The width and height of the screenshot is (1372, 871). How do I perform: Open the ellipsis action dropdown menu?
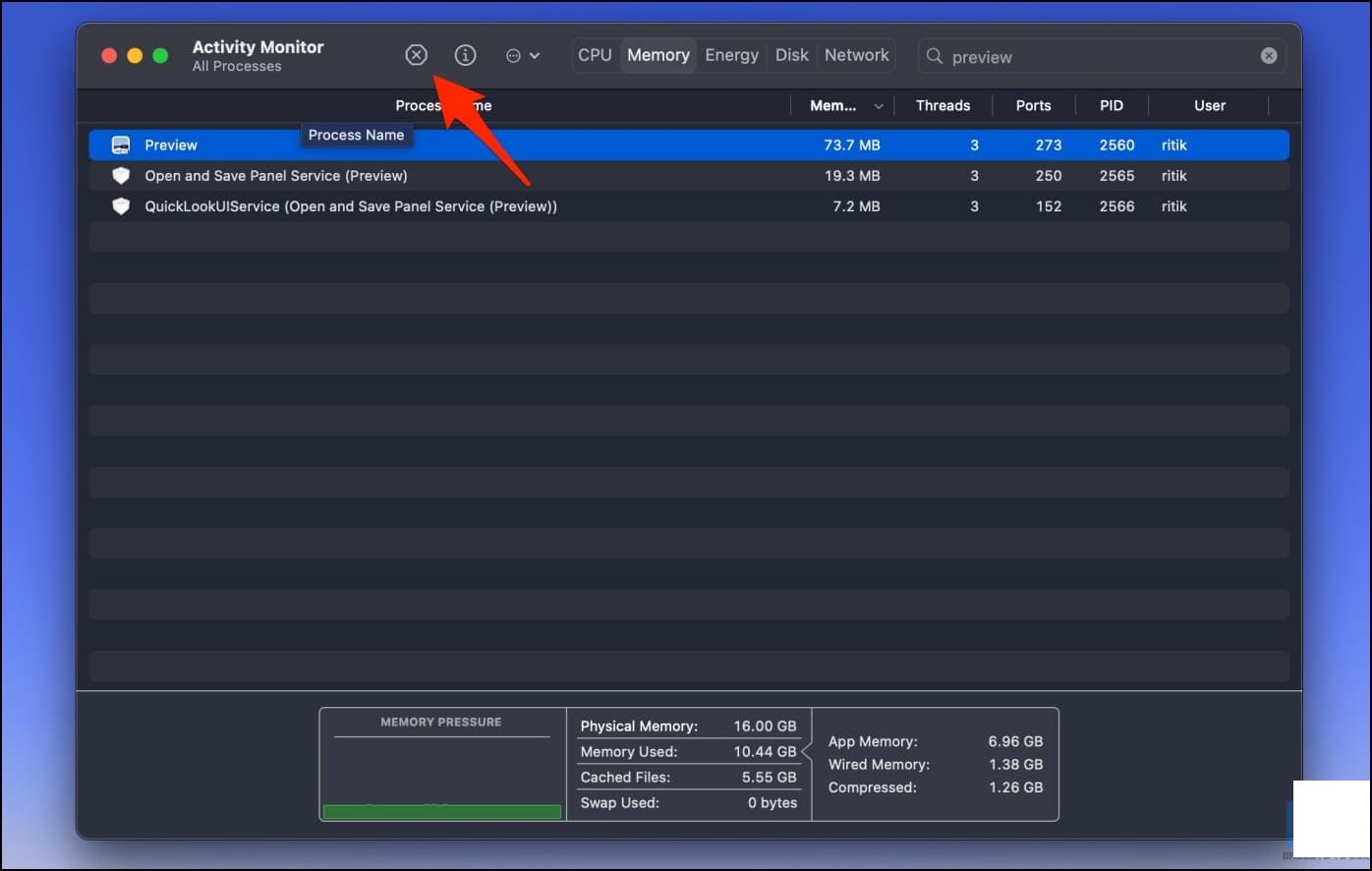tap(523, 56)
